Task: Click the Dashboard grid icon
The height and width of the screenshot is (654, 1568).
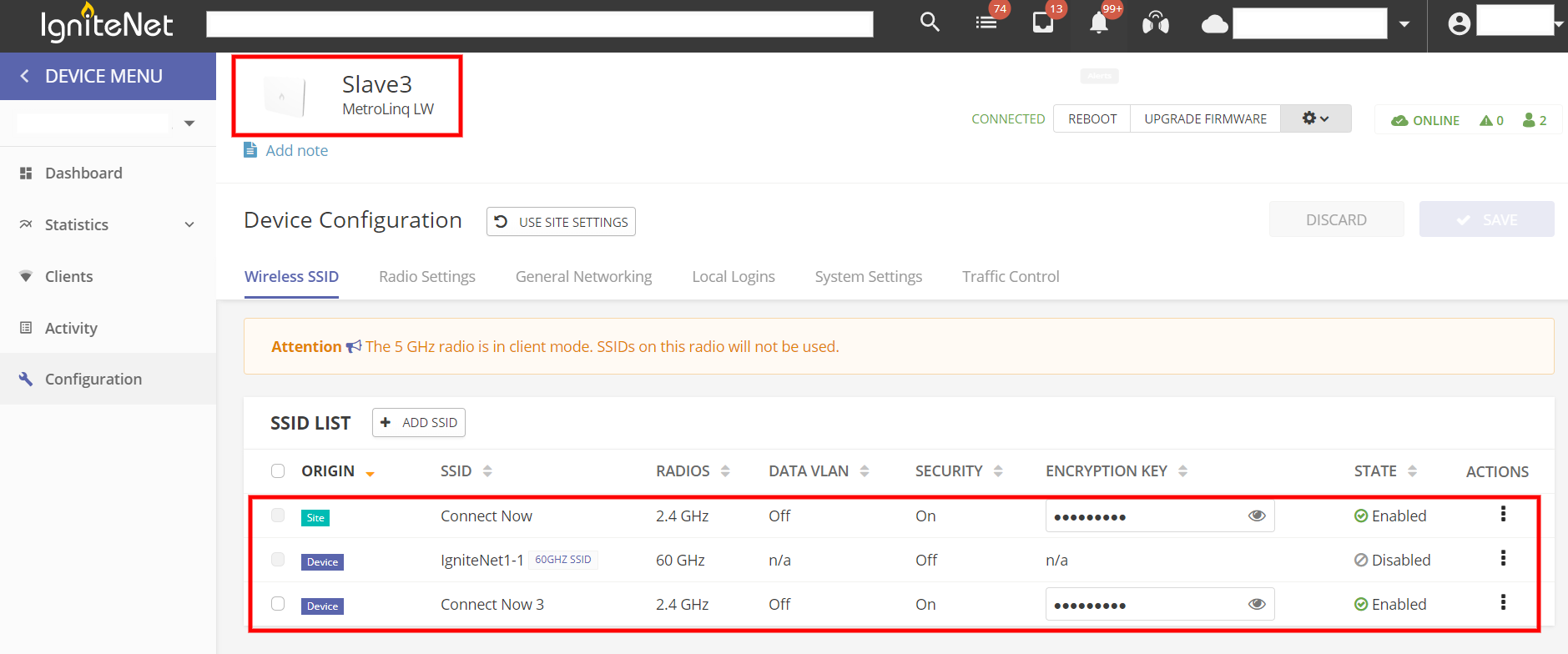Action: point(26,173)
